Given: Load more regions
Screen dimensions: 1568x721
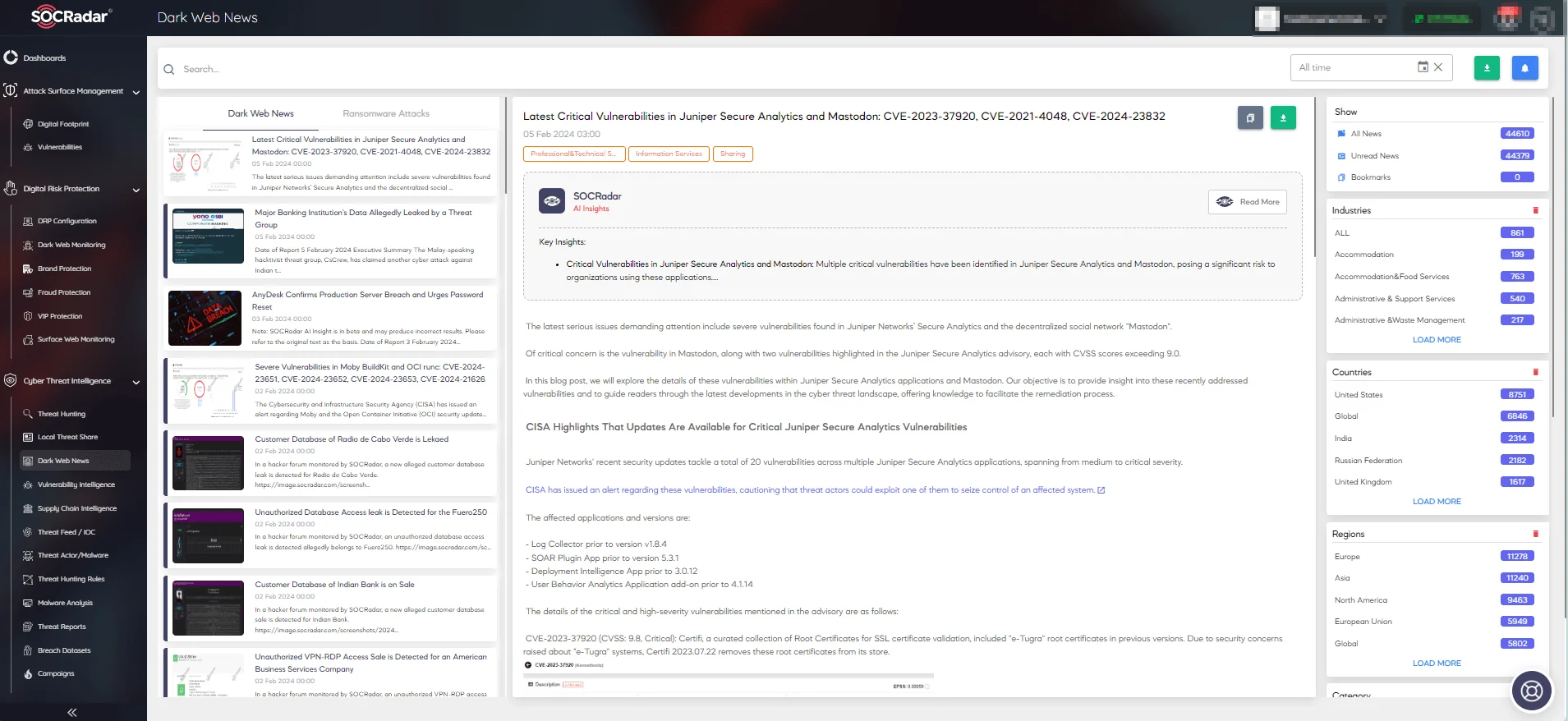Looking at the screenshot, I should (x=1437, y=664).
